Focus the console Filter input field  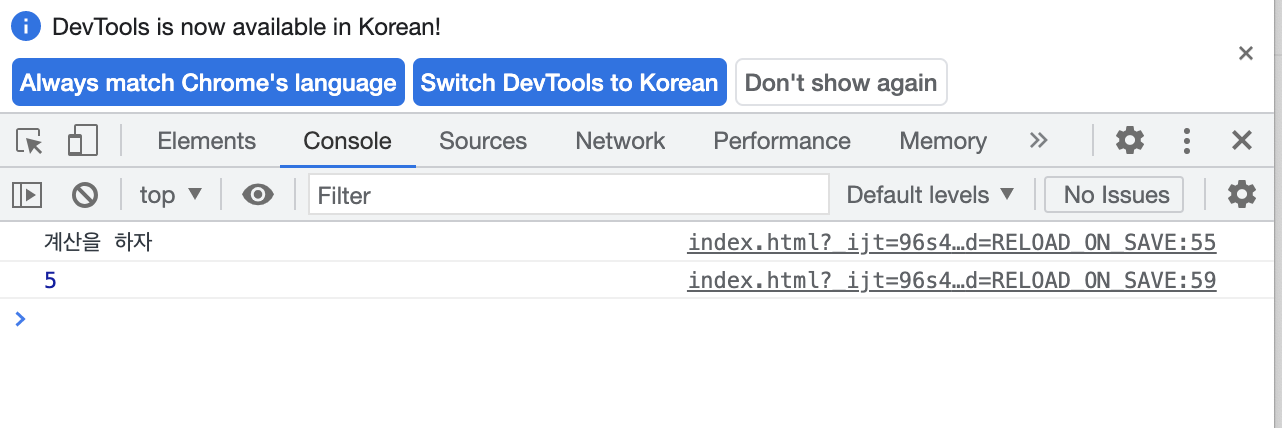(x=569, y=194)
